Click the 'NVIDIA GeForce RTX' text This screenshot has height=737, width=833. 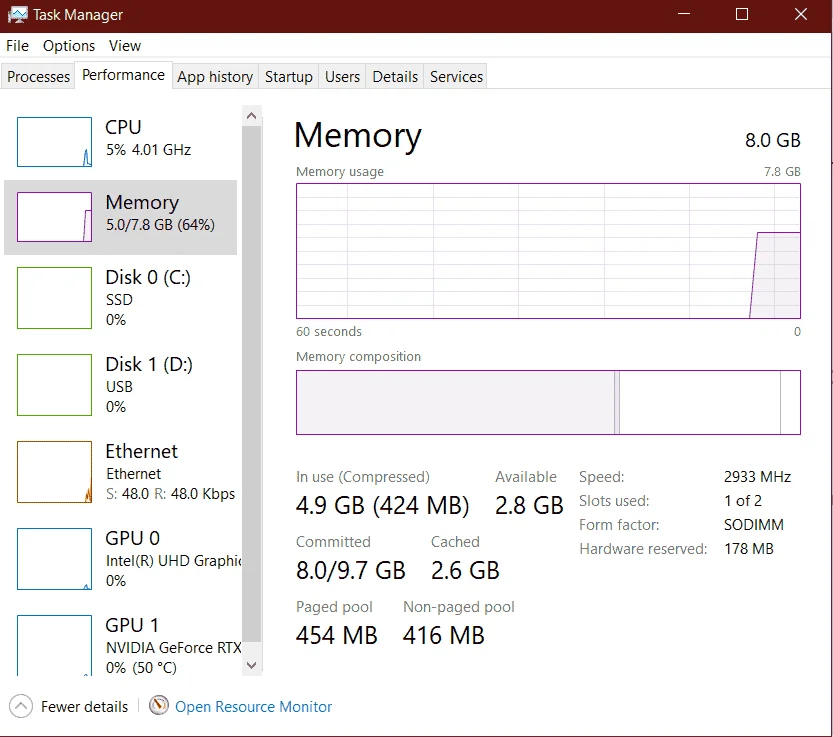(173, 648)
